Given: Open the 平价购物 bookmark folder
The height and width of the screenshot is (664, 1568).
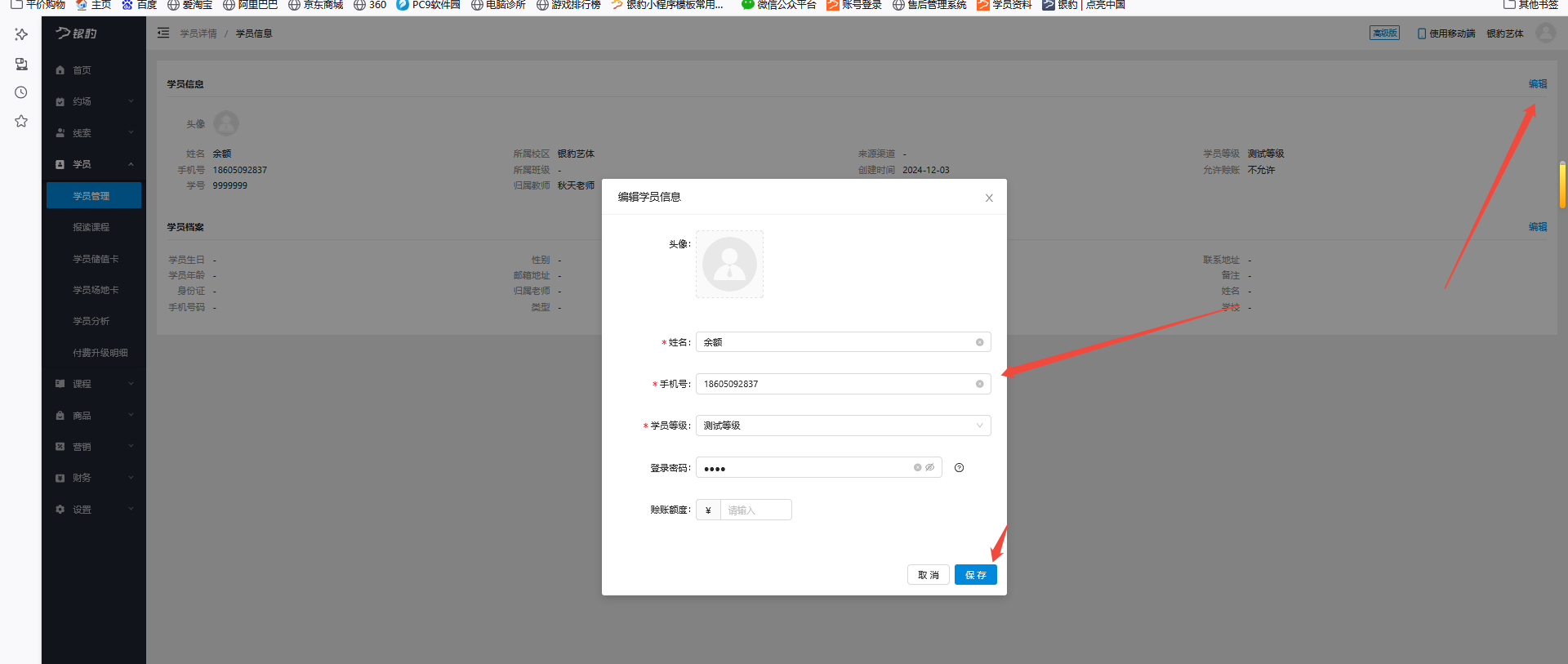Looking at the screenshot, I should pos(38,5).
